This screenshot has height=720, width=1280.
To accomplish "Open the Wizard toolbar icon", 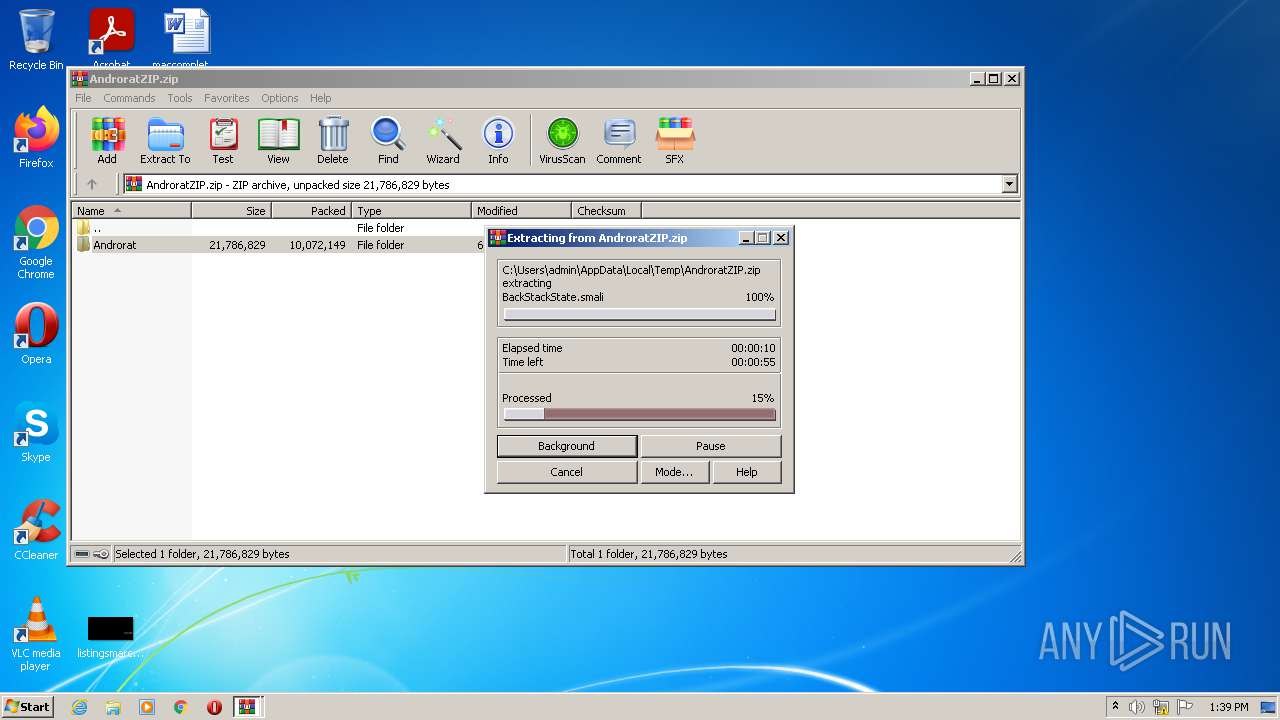I will coord(443,140).
